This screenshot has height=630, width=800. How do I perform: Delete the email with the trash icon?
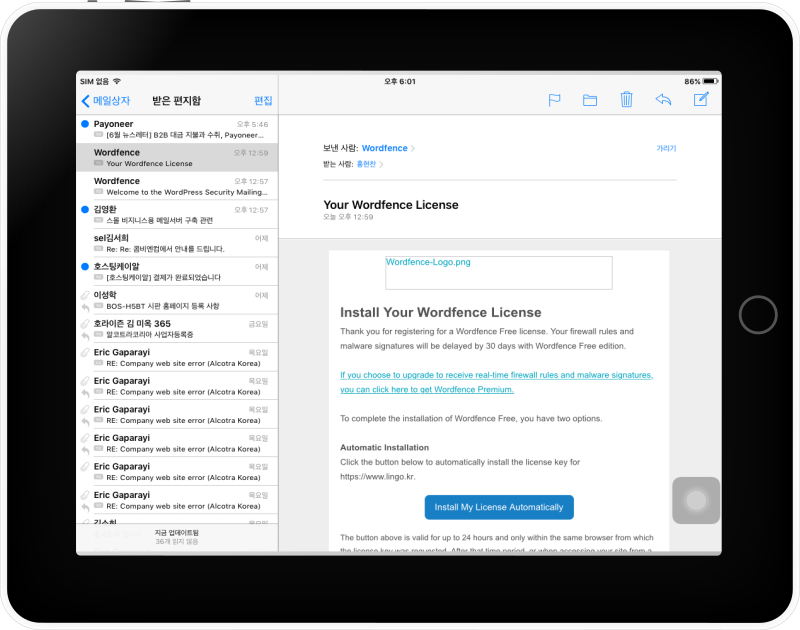pyautogui.click(x=627, y=99)
